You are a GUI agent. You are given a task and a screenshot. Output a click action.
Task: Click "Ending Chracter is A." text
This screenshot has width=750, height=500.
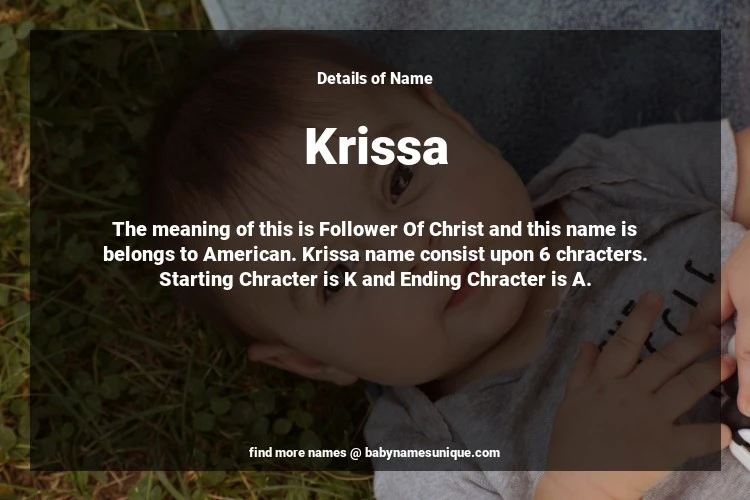(x=496, y=279)
